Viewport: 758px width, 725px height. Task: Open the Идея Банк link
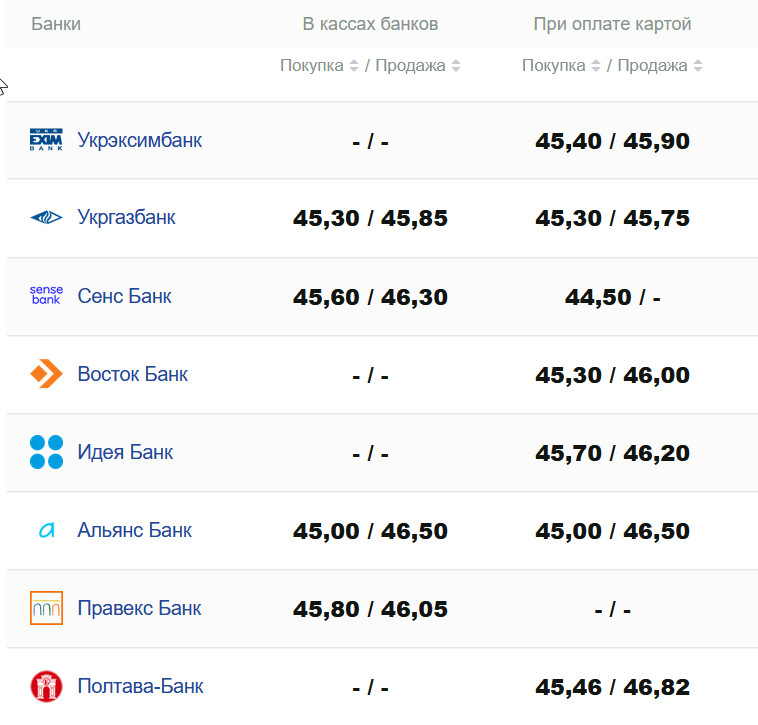pos(125,452)
